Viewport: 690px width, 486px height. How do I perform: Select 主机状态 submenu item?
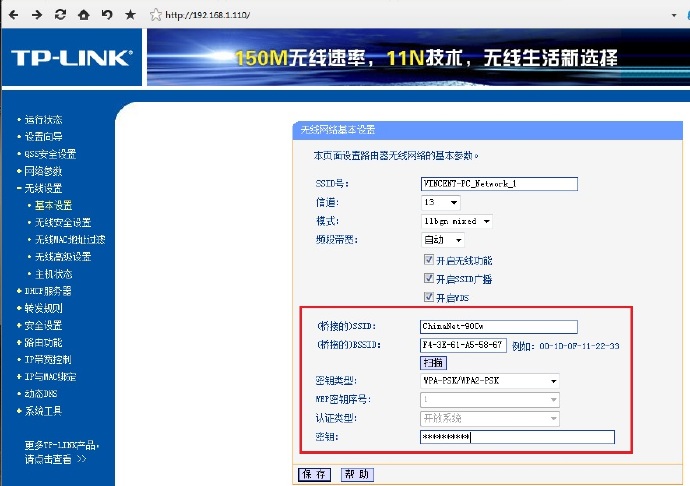[x=53, y=274]
